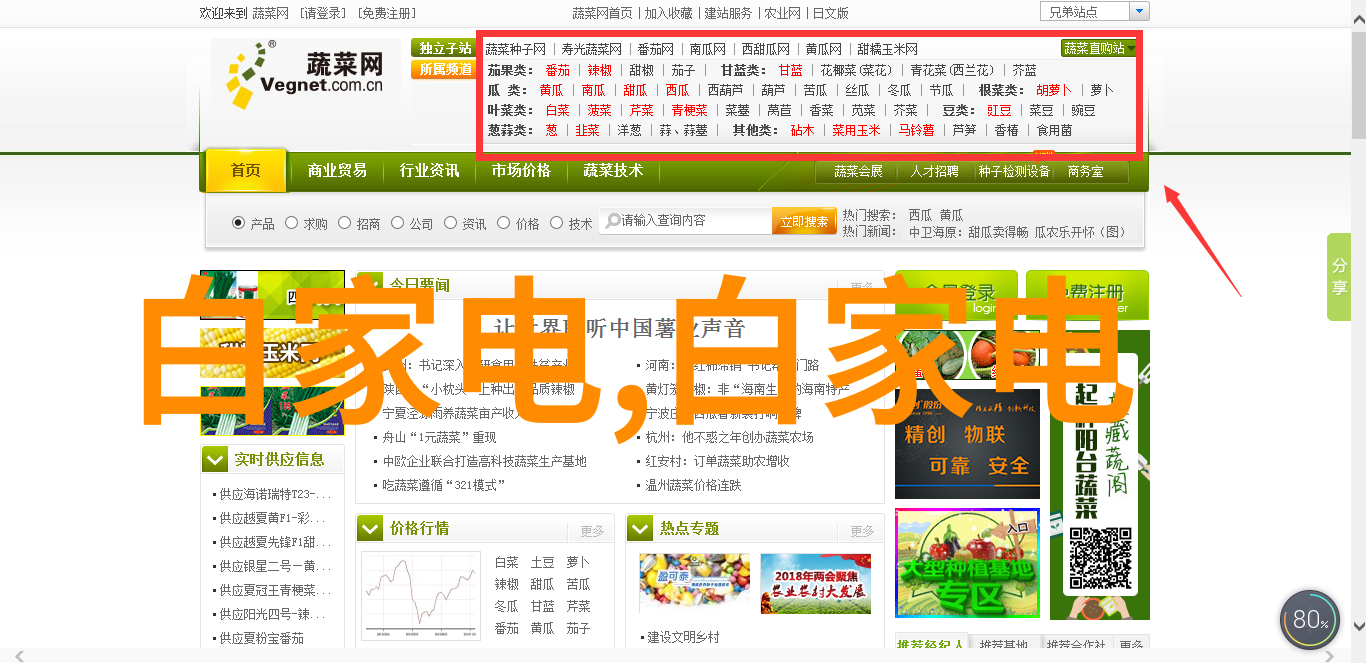Select the 资讯 search radio button
1366x663 pixels.
pos(450,223)
